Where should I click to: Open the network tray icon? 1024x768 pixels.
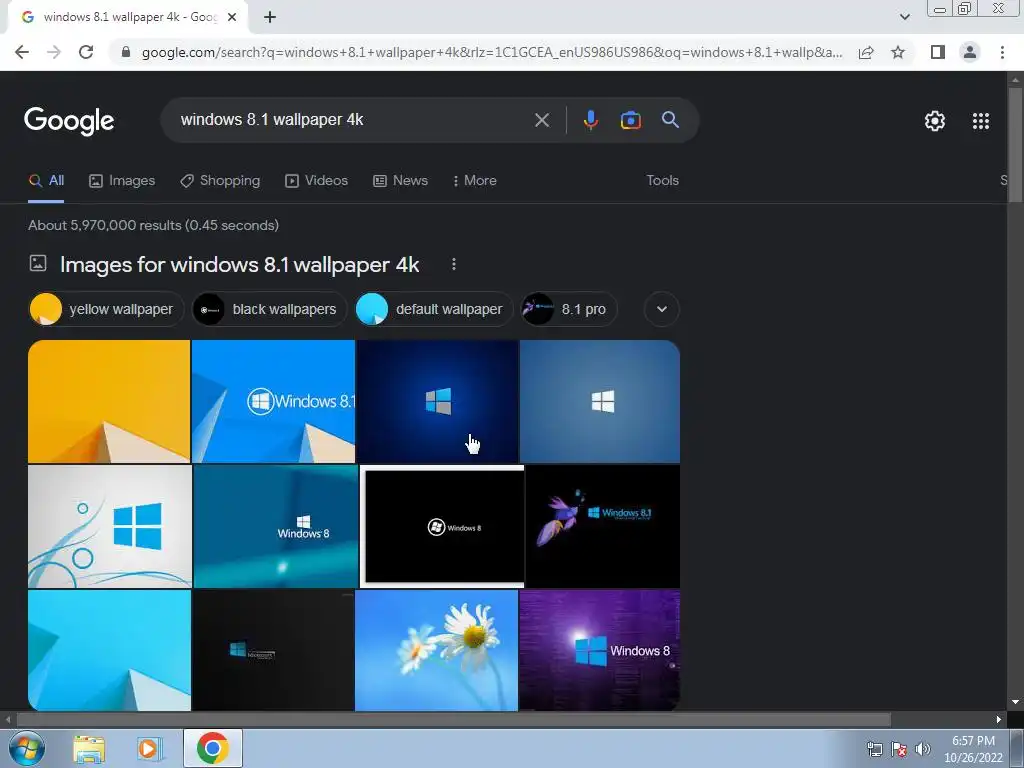[874, 749]
